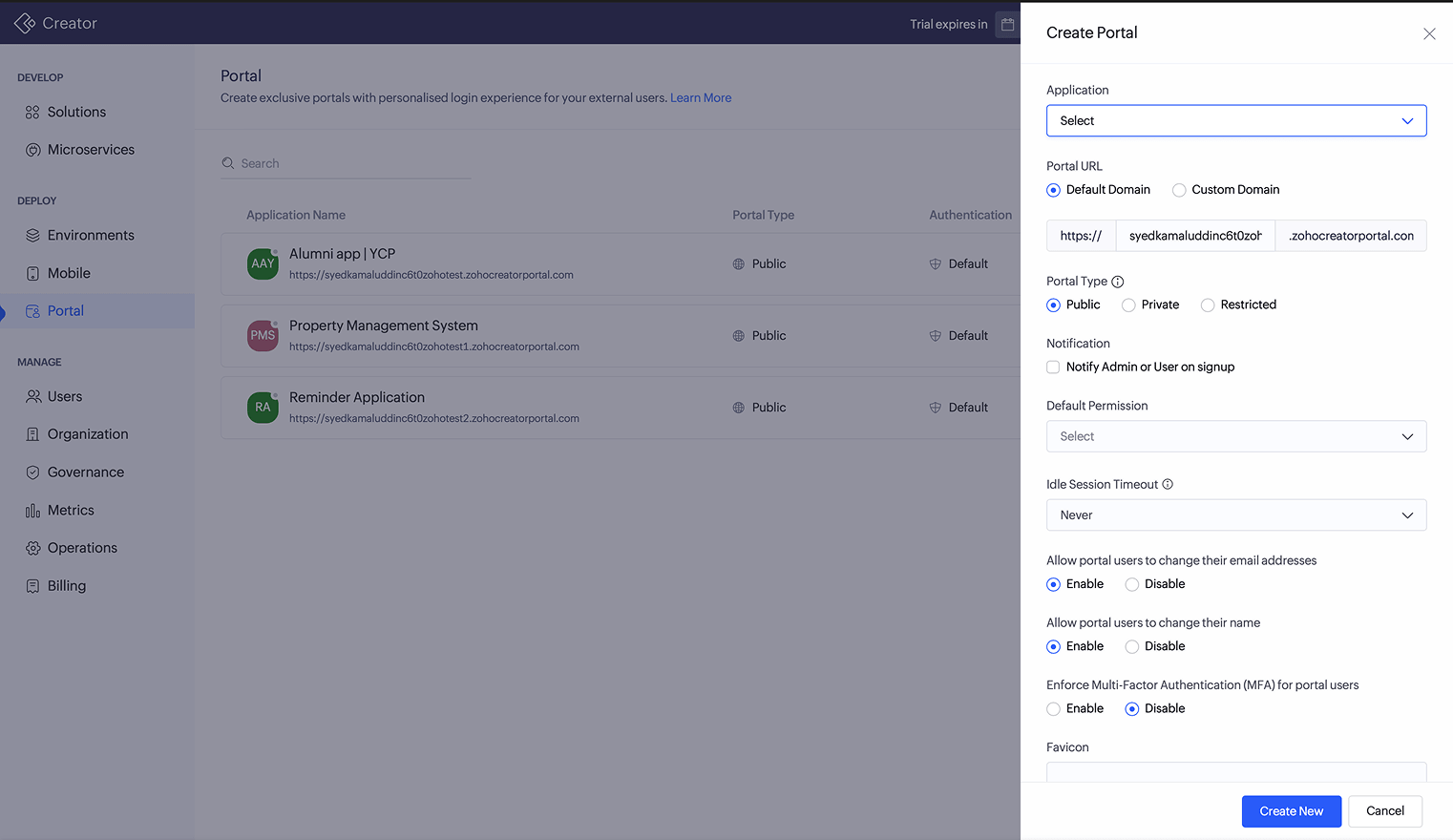Open Reminder Application portal URL
This screenshot has width=1453, height=840.
[434, 418]
